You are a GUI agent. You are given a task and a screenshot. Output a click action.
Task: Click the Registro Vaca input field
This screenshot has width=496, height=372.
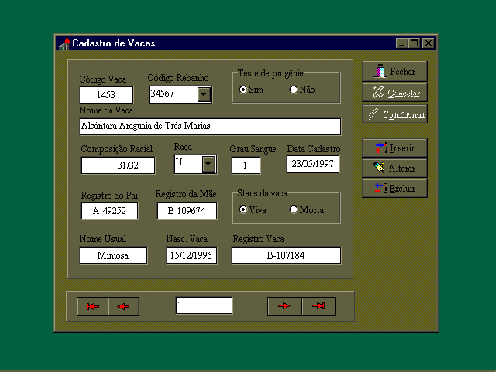[286, 256]
